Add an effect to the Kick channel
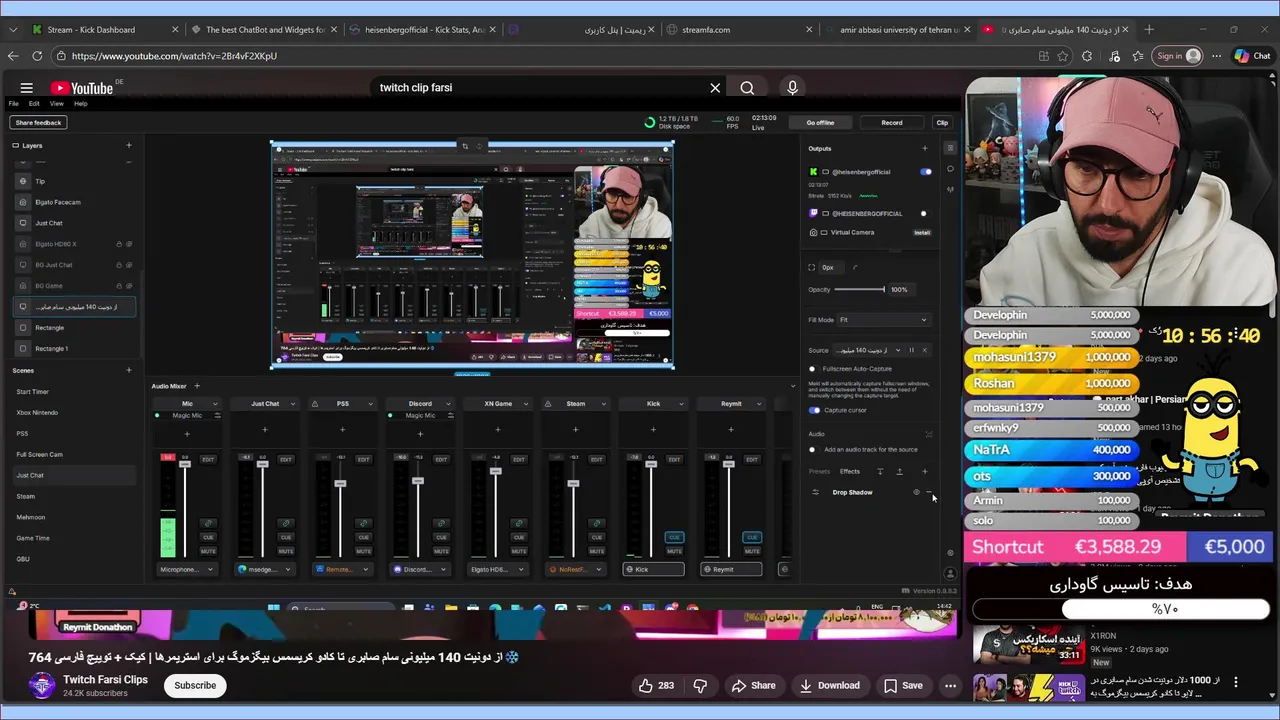Screen dimensions: 1280x720 (x=653, y=430)
